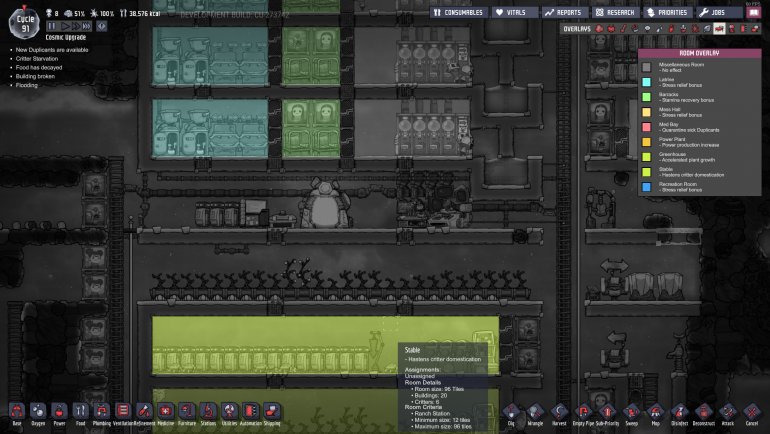
Task: Select the Harvest tool
Action: click(559, 410)
